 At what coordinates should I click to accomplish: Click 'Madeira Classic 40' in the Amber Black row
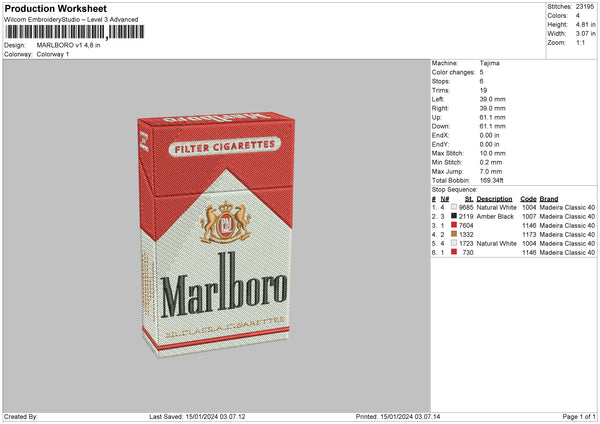[x=567, y=217]
